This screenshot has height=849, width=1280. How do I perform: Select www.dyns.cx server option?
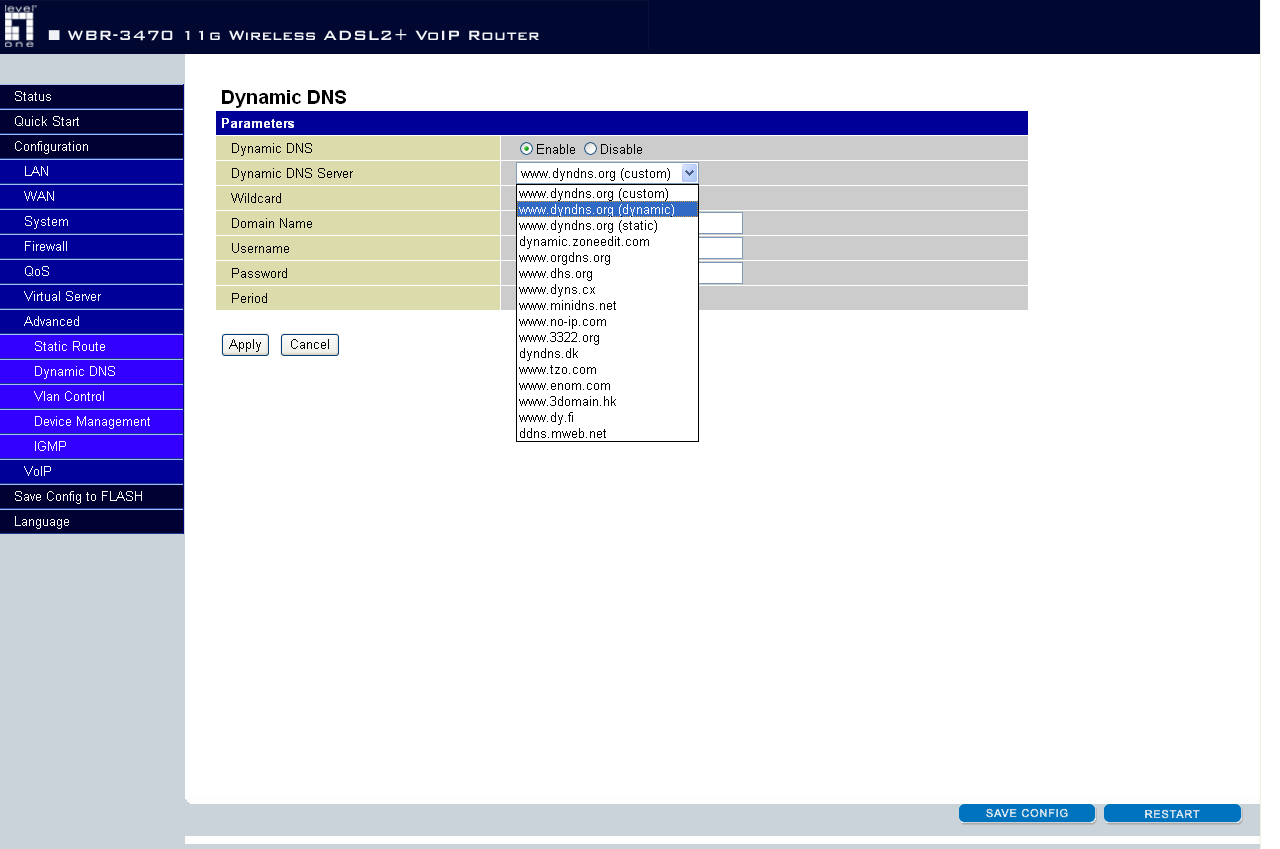click(607, 289)
